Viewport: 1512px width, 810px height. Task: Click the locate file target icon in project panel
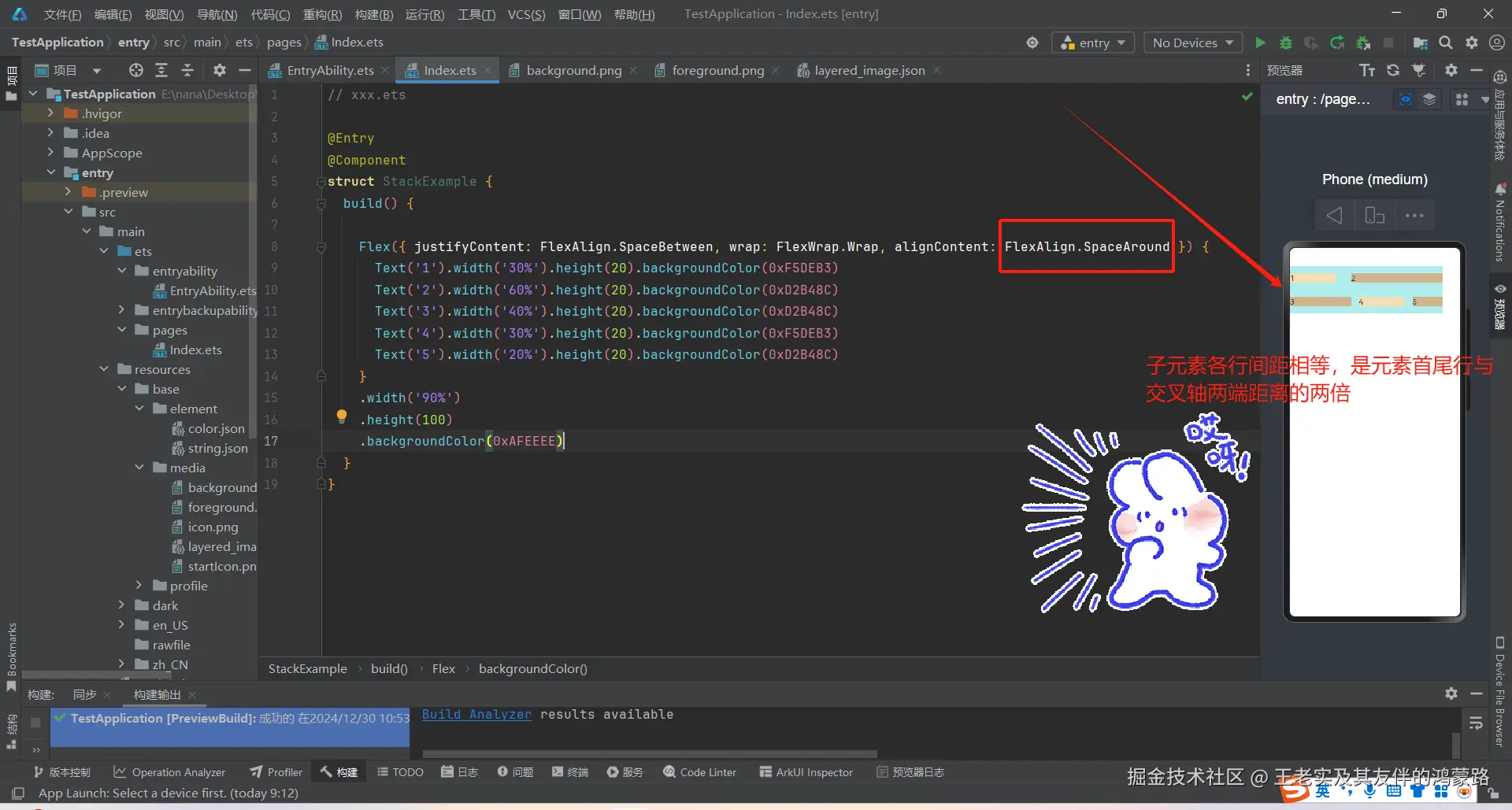click(135, 70)
